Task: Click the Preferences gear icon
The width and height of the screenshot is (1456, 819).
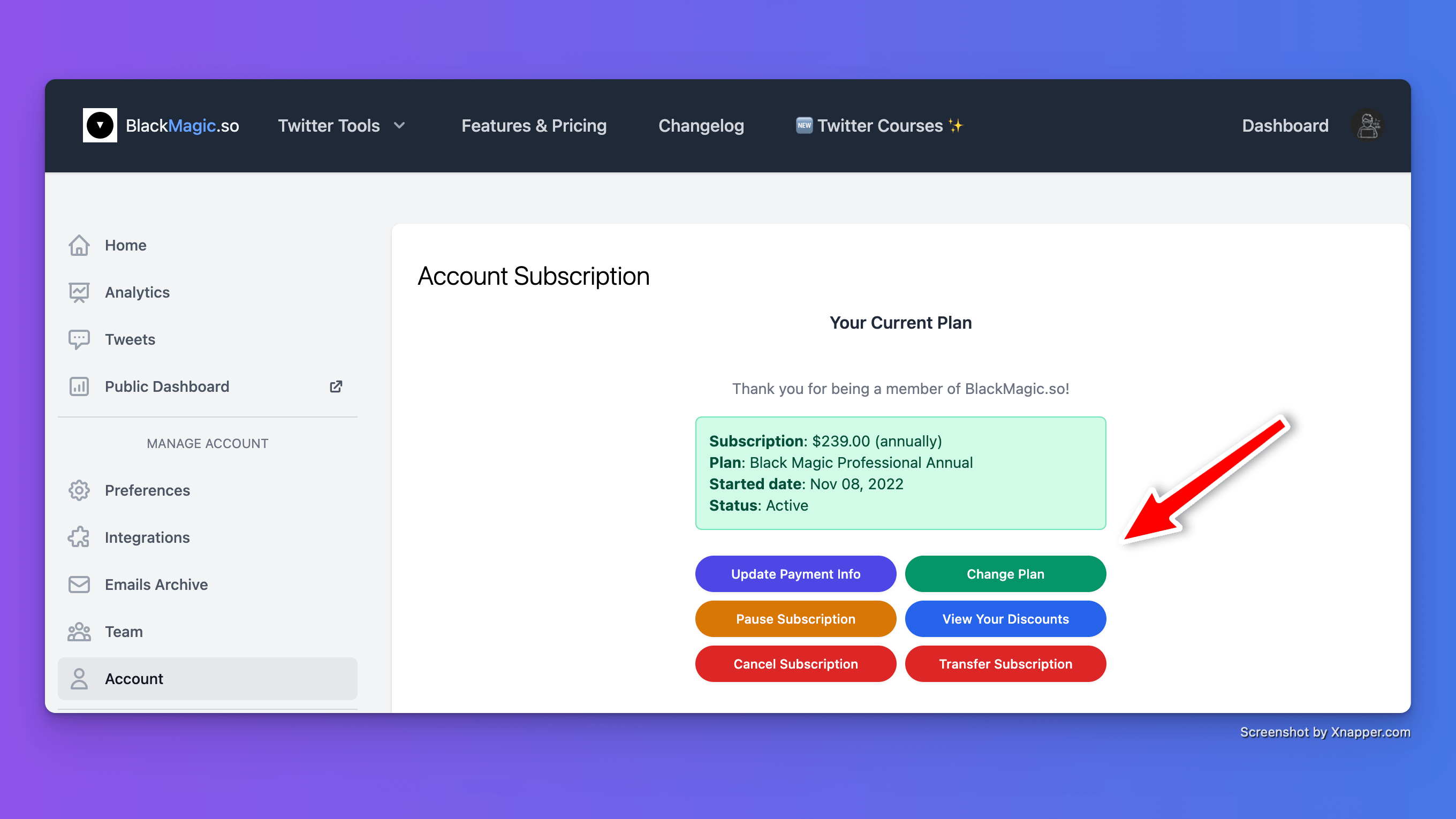Action: (79, 490)
